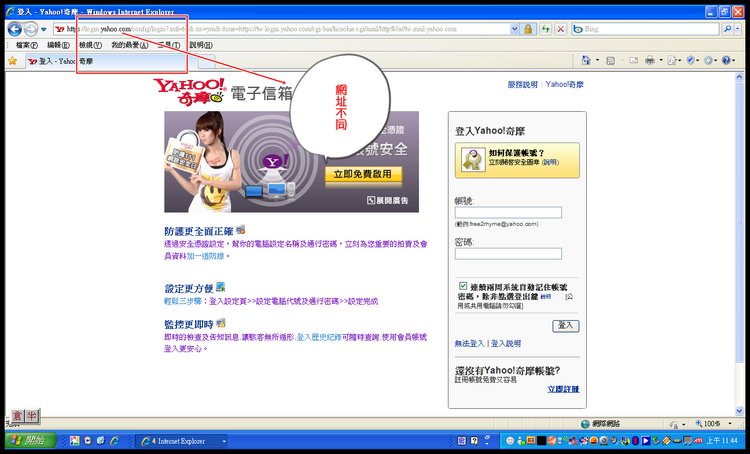Click the 展開廣告 expand ad control

[388, 200]
